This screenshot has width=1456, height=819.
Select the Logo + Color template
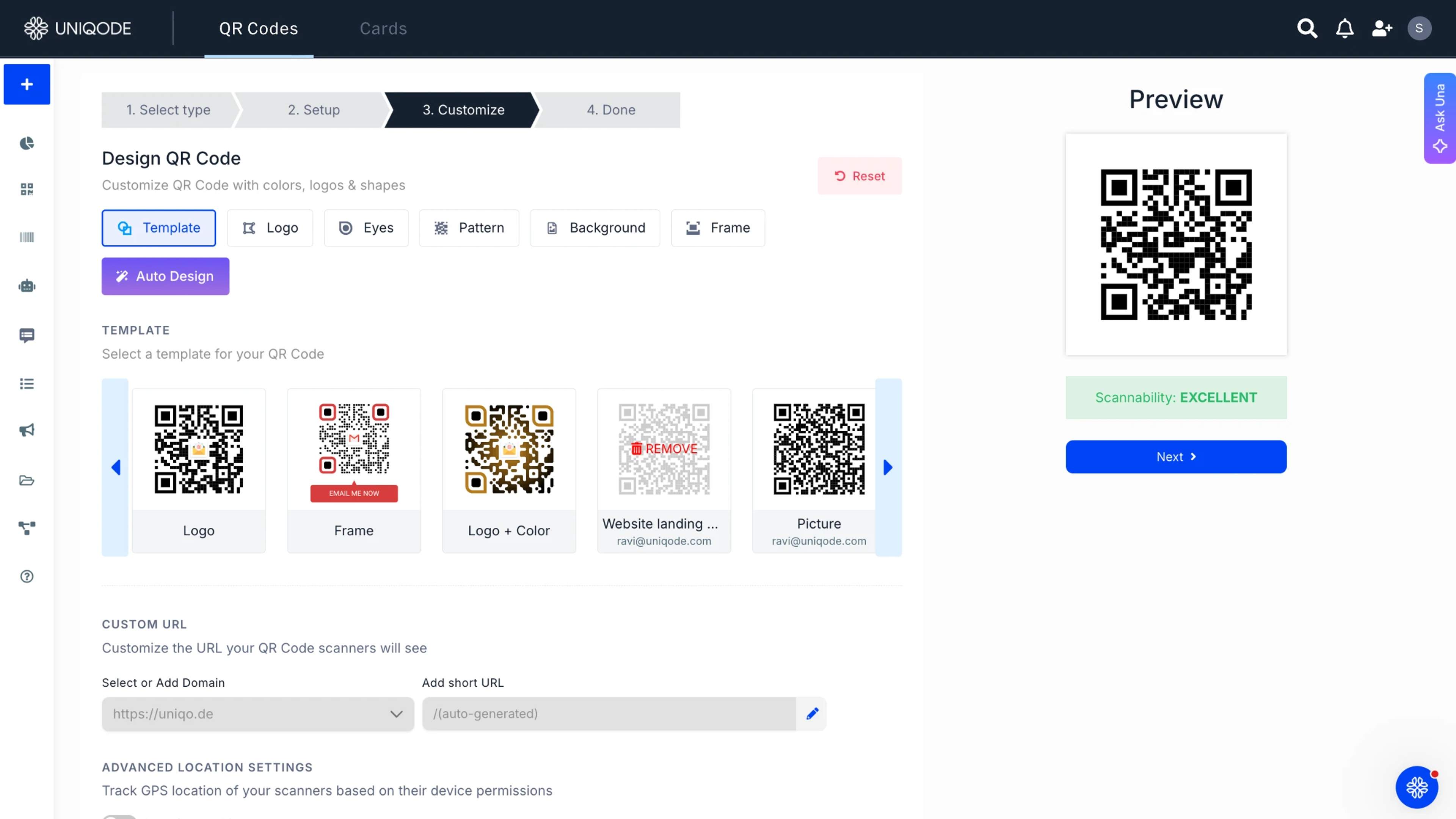click(509, 470)
